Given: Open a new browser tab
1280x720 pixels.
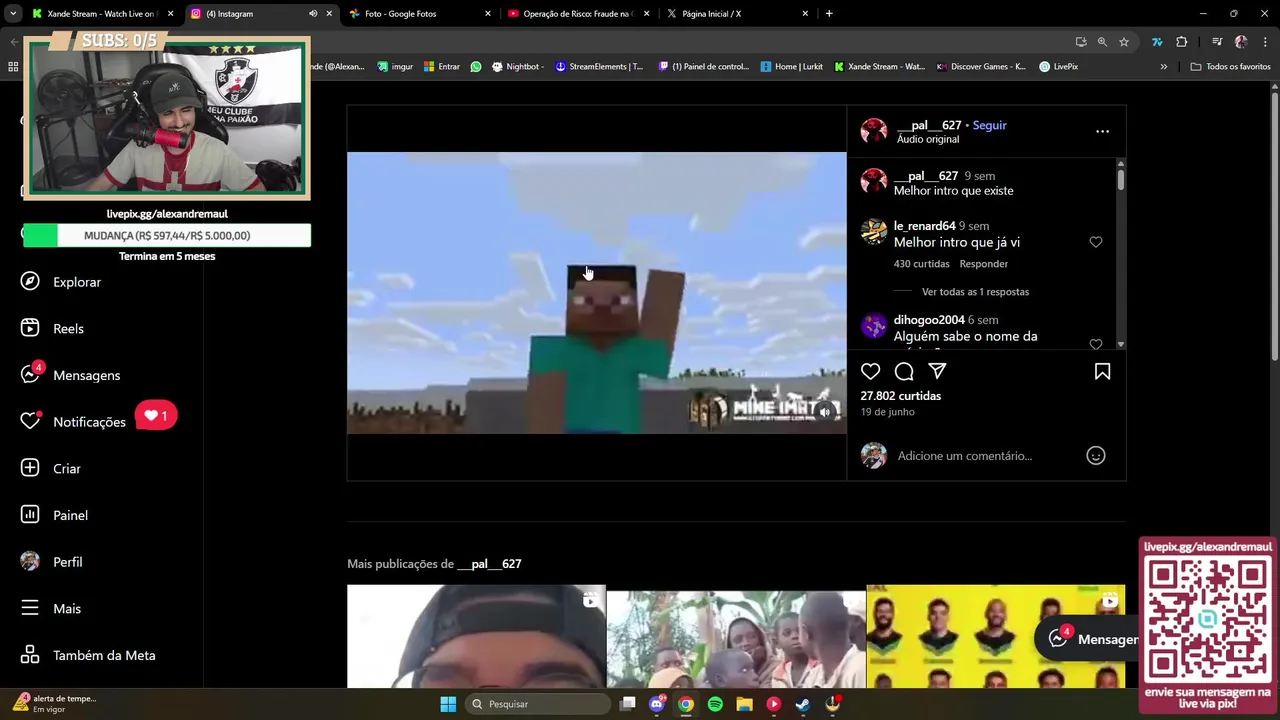Looking at the screenshot, I should pos(829,14).
